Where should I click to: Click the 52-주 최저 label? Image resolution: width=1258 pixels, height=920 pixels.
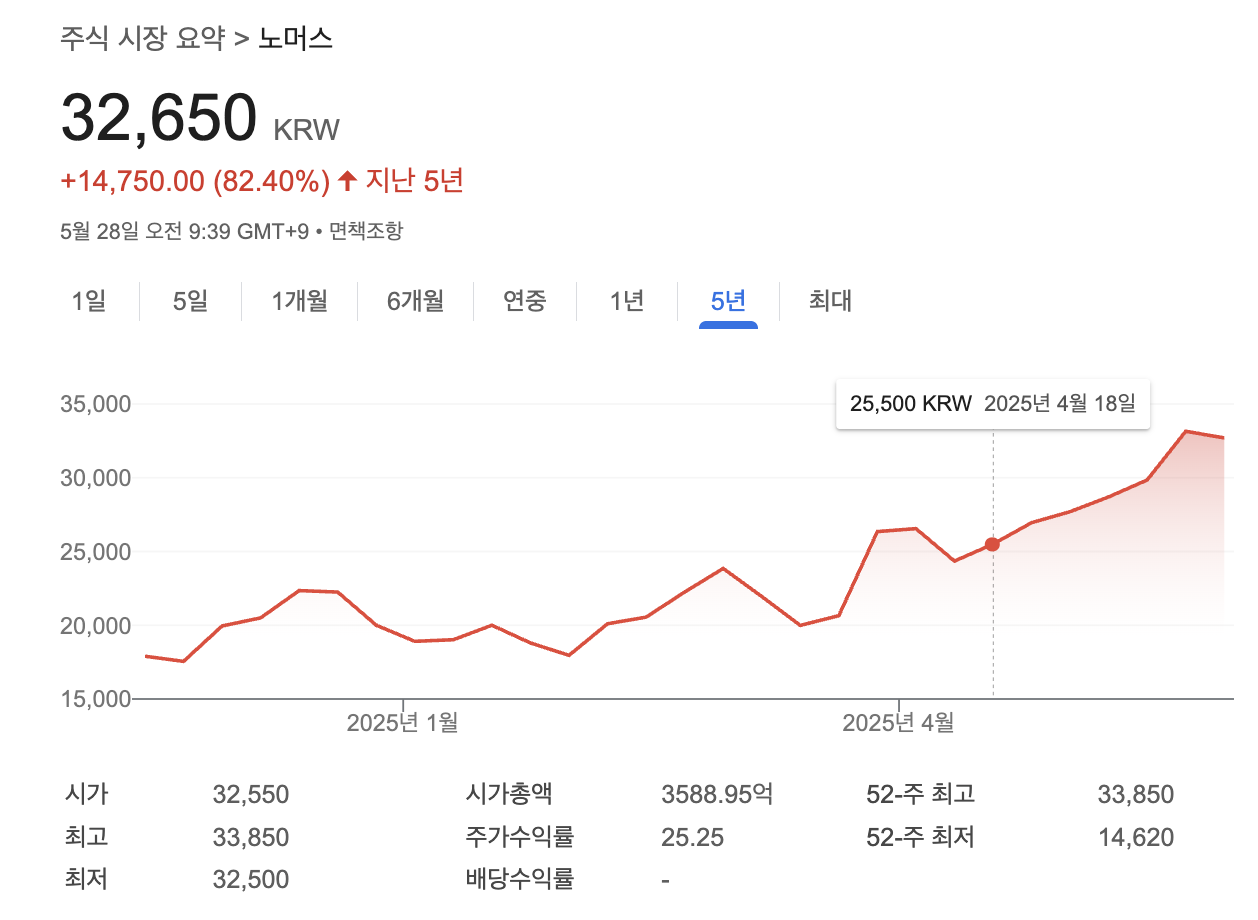click(x=920, y=837)
